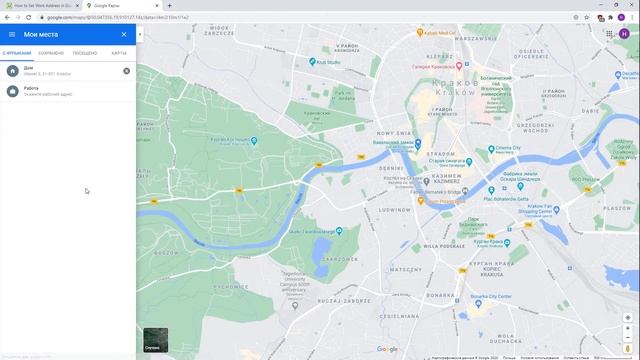Image resolution: width=640 pixels, height=360 pixels.
Task: Click the Bonarka City Center pin
Action: [478, 304]
